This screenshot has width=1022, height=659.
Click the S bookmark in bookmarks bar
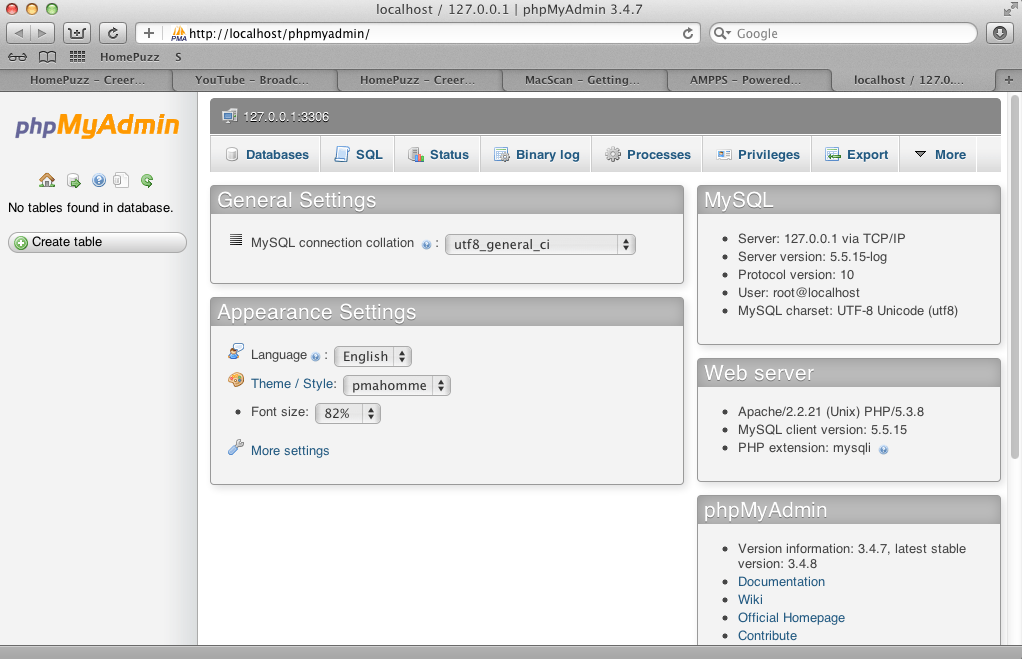click(178, 57)
